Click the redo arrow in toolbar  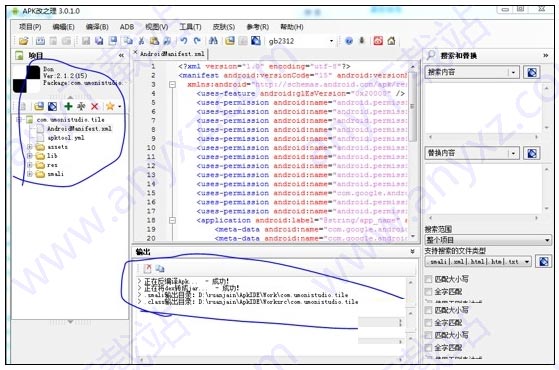(197, 41)
